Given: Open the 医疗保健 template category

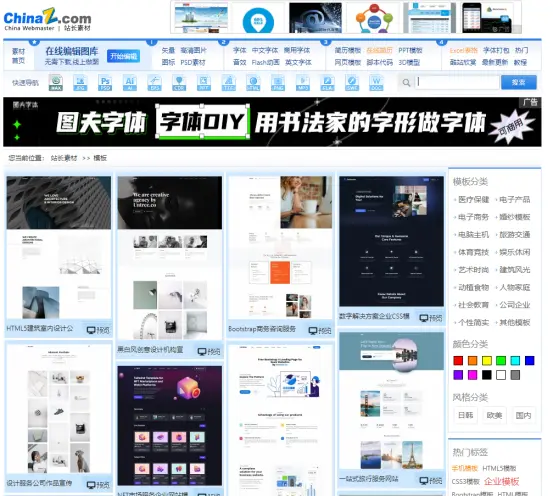Looking at the screenshot, I should (x=473, y=200).
